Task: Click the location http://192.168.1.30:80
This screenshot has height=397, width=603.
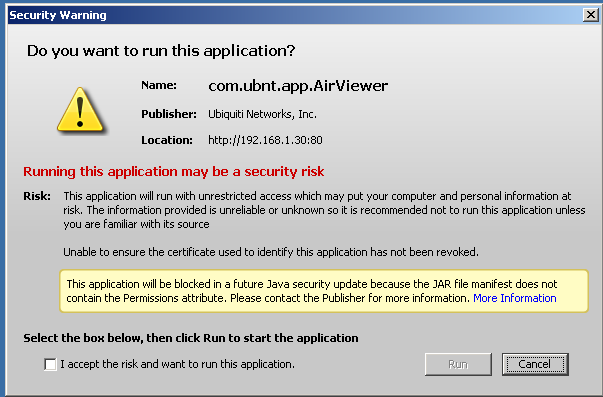Action: [265, 140]
